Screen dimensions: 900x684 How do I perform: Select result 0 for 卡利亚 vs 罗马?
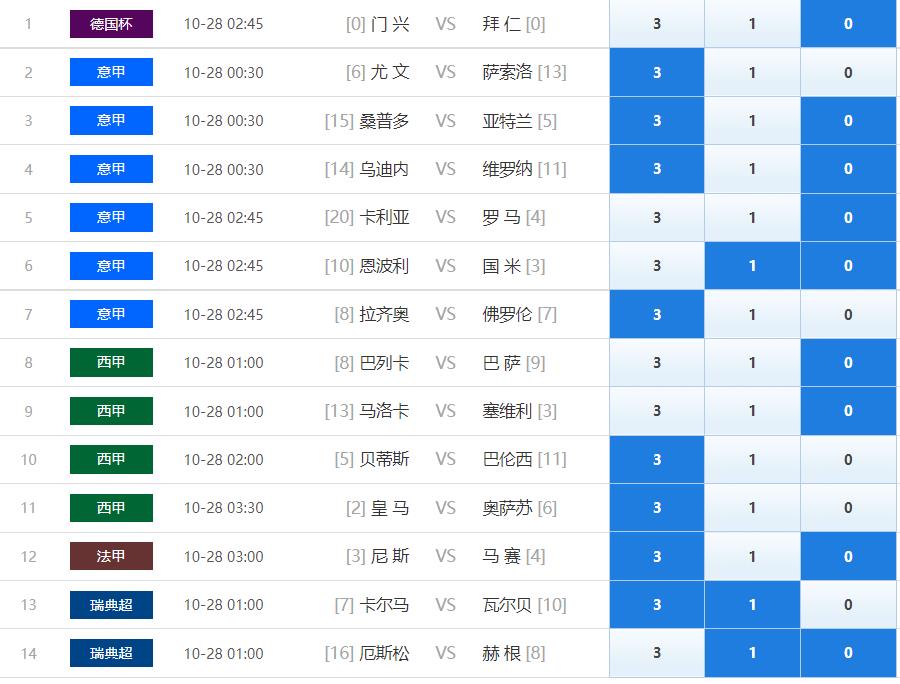click(x=848, y=217)
